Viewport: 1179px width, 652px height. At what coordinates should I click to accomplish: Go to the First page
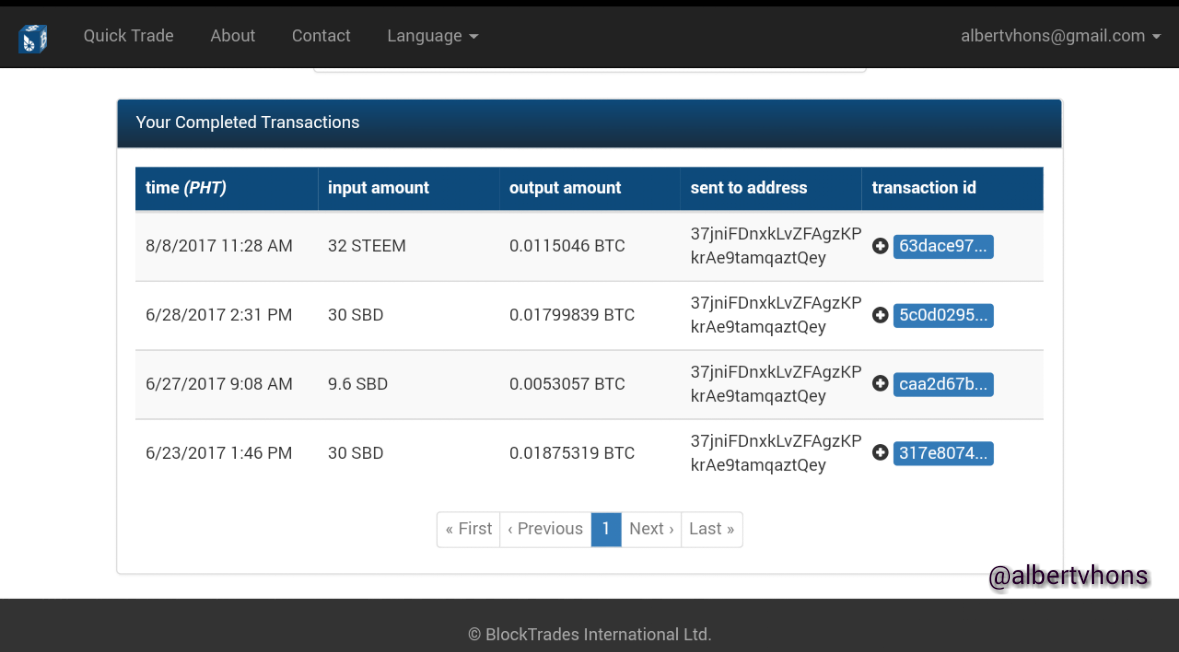468,529
